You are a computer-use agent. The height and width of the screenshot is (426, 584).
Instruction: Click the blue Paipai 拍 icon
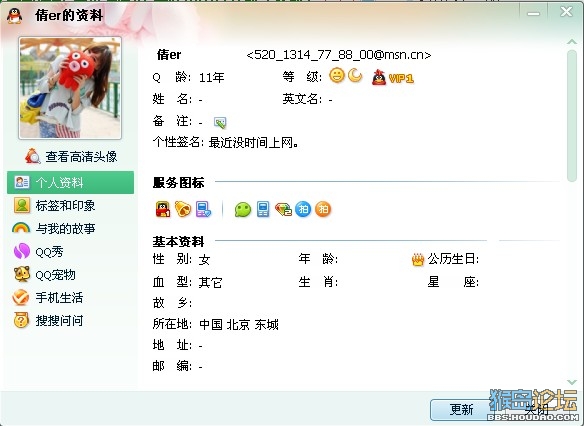[303, 209]
